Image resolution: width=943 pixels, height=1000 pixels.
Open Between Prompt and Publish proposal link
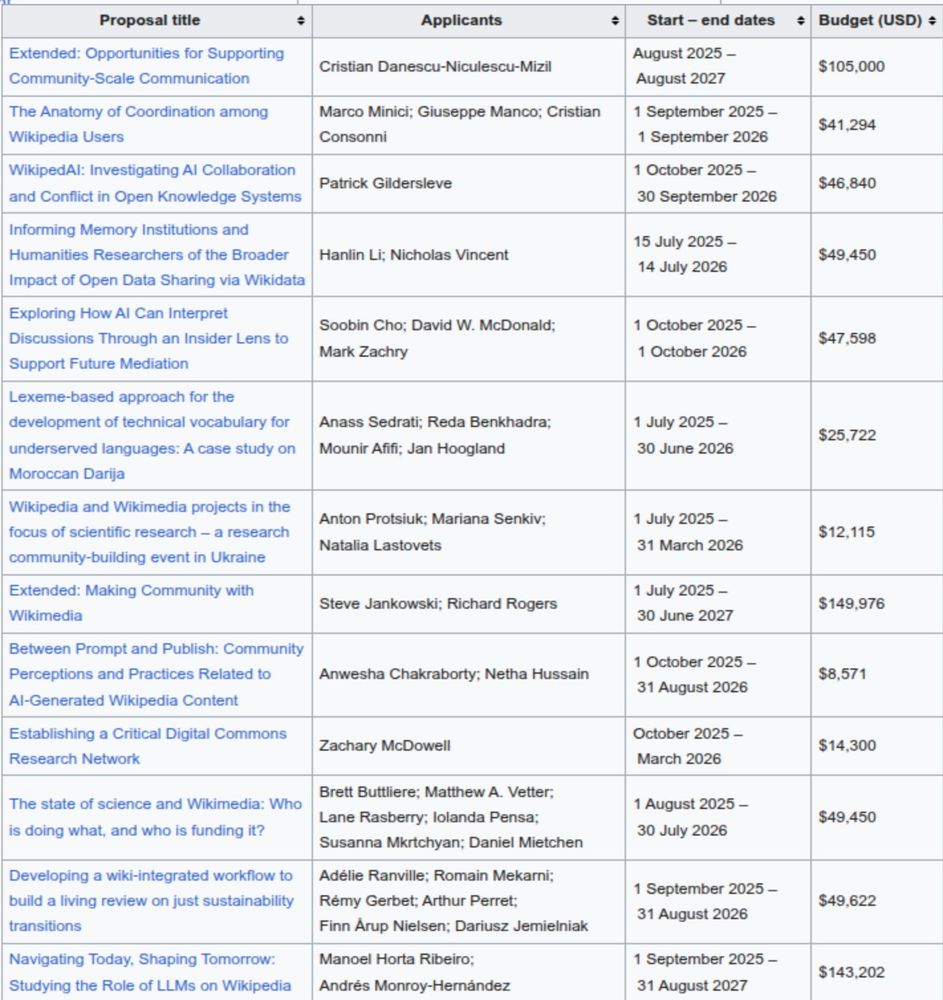tap(156, 674)
